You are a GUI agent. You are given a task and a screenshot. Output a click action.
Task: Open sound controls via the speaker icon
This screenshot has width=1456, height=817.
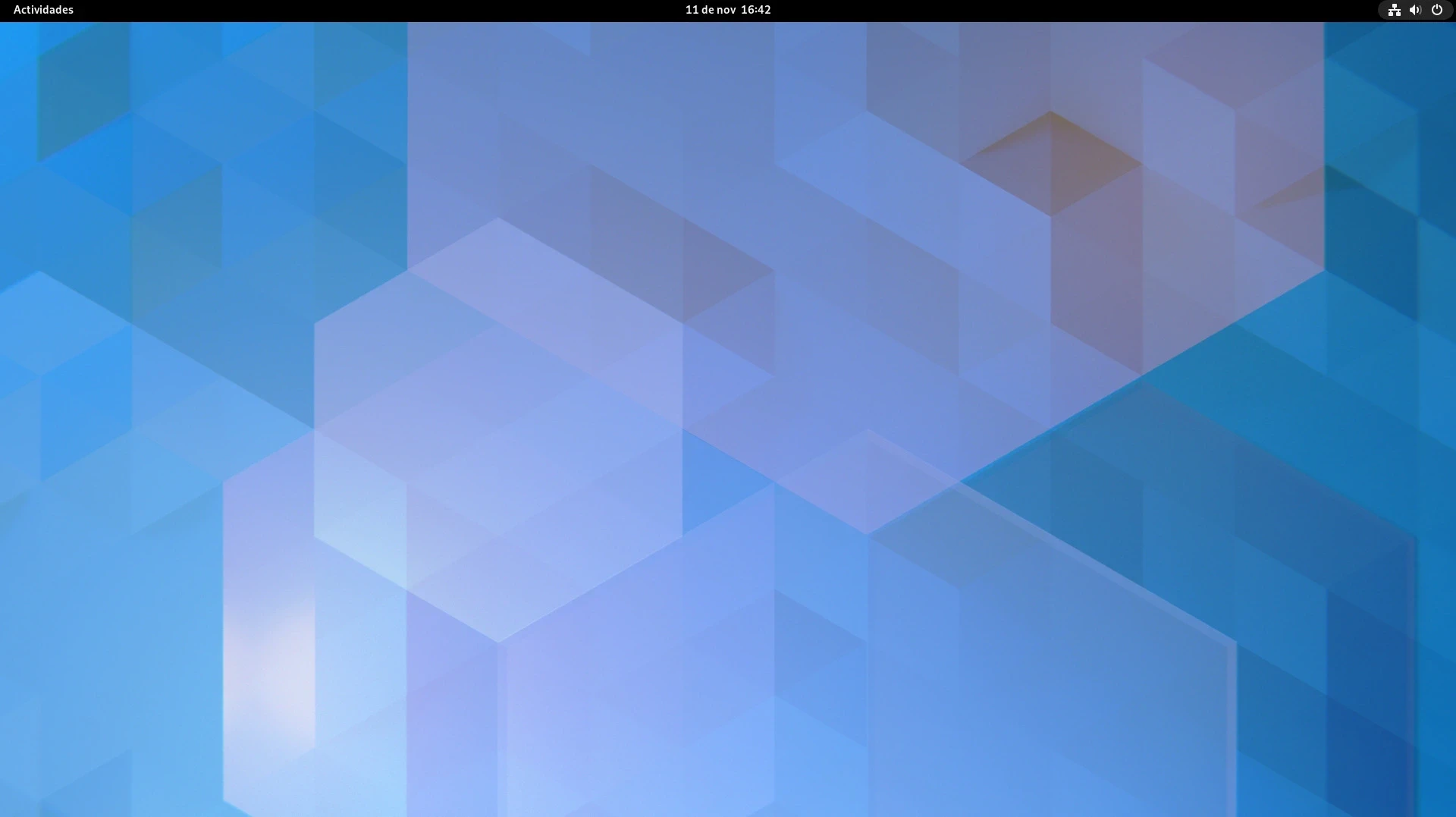click(1415, 10)
